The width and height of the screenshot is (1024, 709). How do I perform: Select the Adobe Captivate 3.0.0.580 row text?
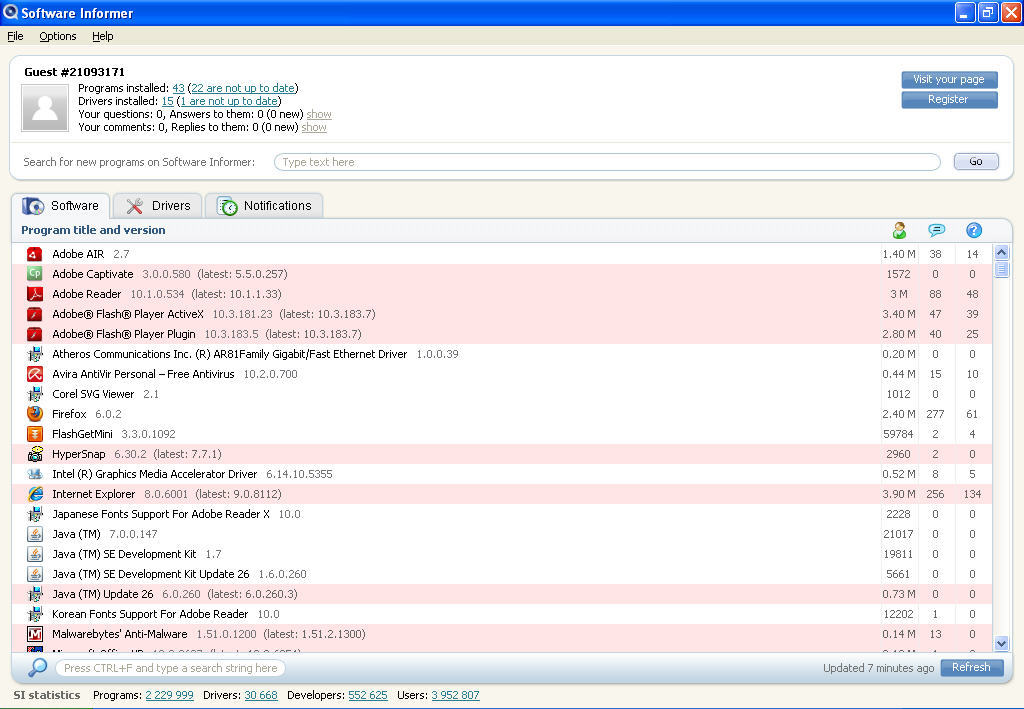coord(170,274)
